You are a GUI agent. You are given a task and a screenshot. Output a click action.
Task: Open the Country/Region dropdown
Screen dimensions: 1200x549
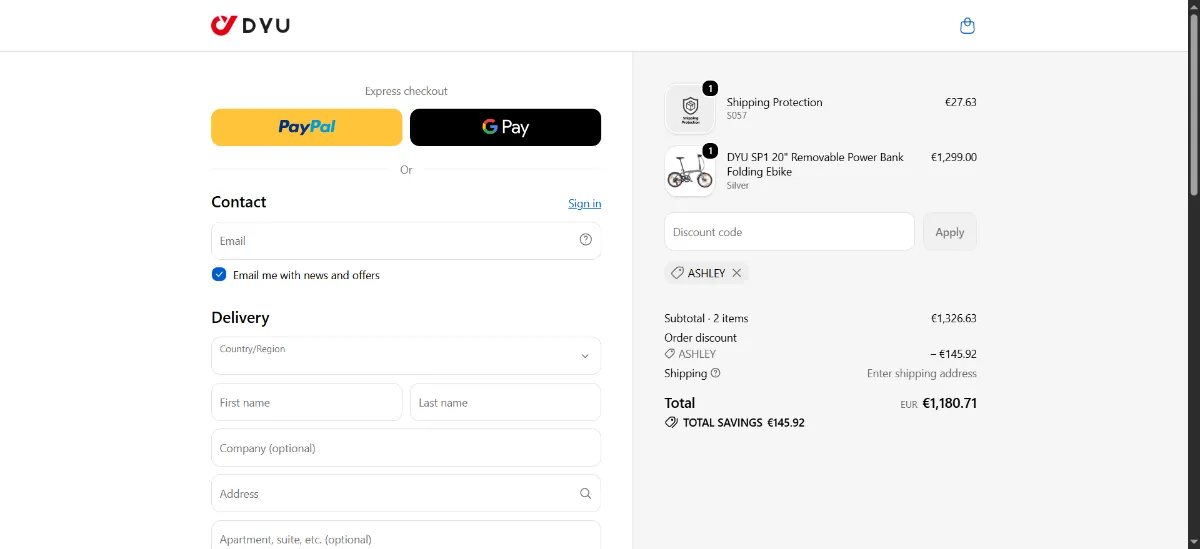tap(406, 356)
